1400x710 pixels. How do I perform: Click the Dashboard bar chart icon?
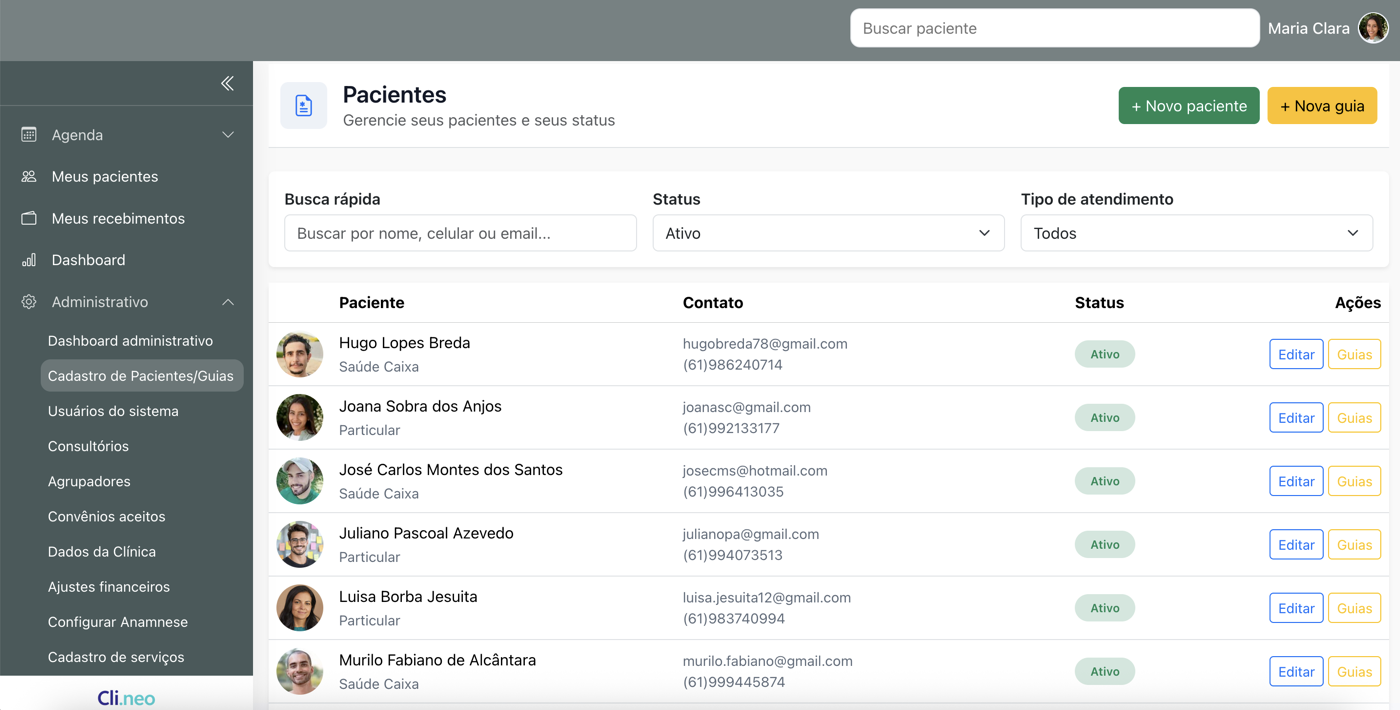click(29, 260)
